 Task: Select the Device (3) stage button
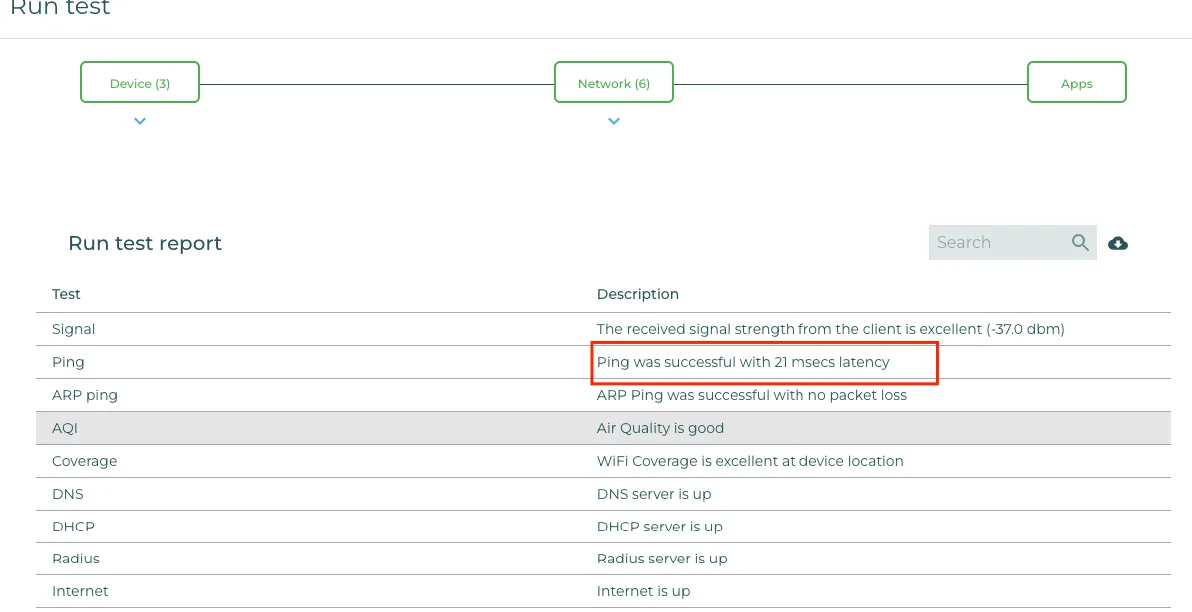click(x=140, y=82)
